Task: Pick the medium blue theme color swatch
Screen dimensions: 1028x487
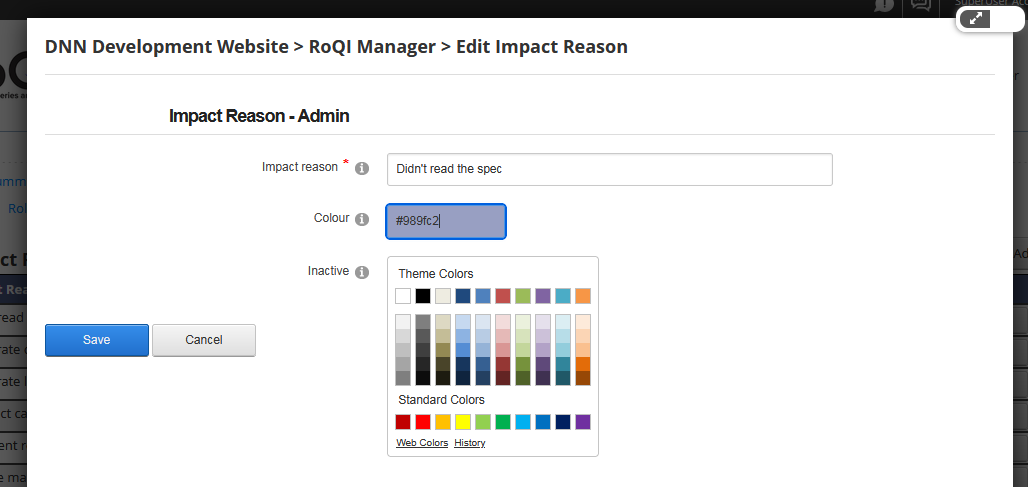Action: tap(483, 296)
